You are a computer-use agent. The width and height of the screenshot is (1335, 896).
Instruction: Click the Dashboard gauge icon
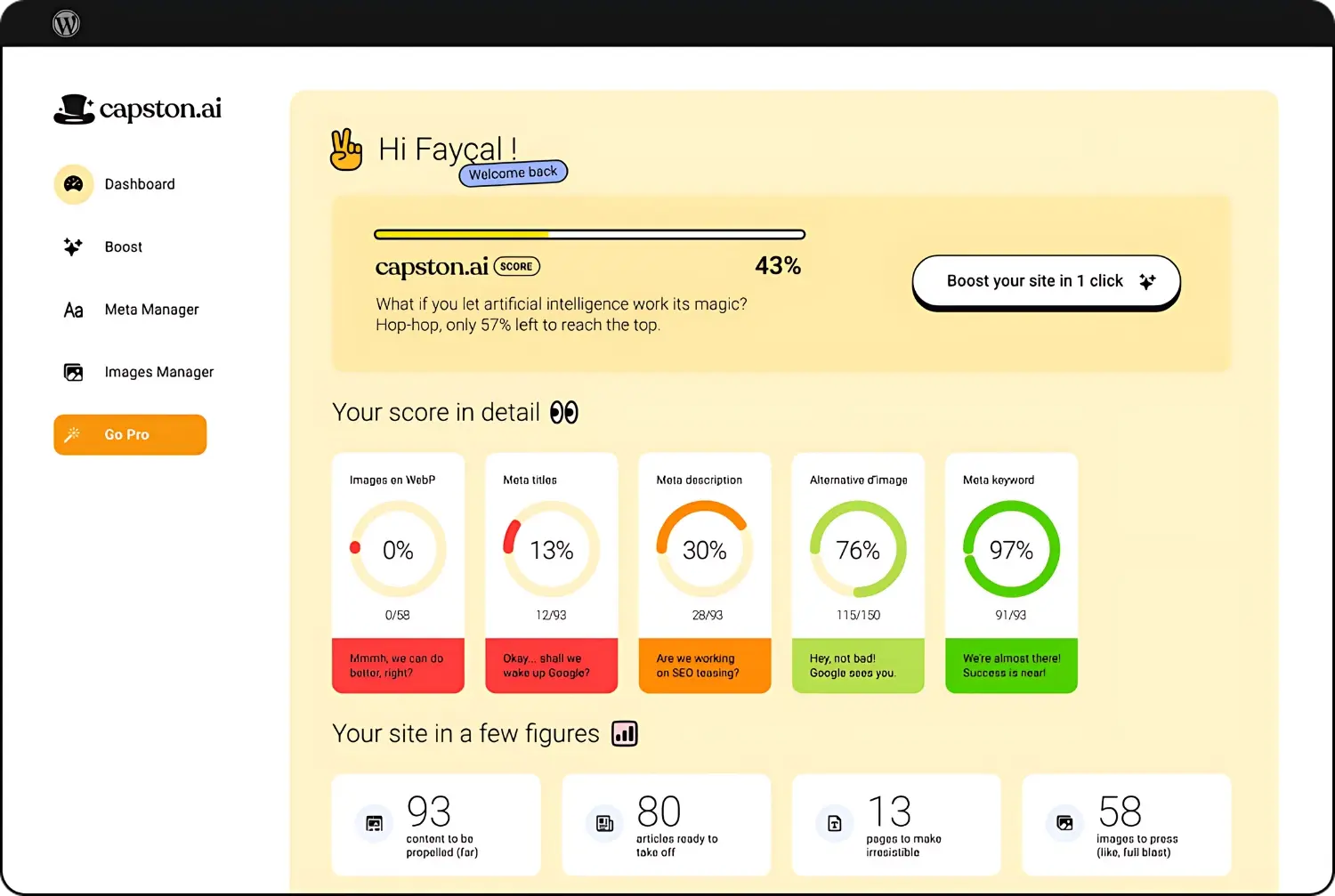coord(74,184)
